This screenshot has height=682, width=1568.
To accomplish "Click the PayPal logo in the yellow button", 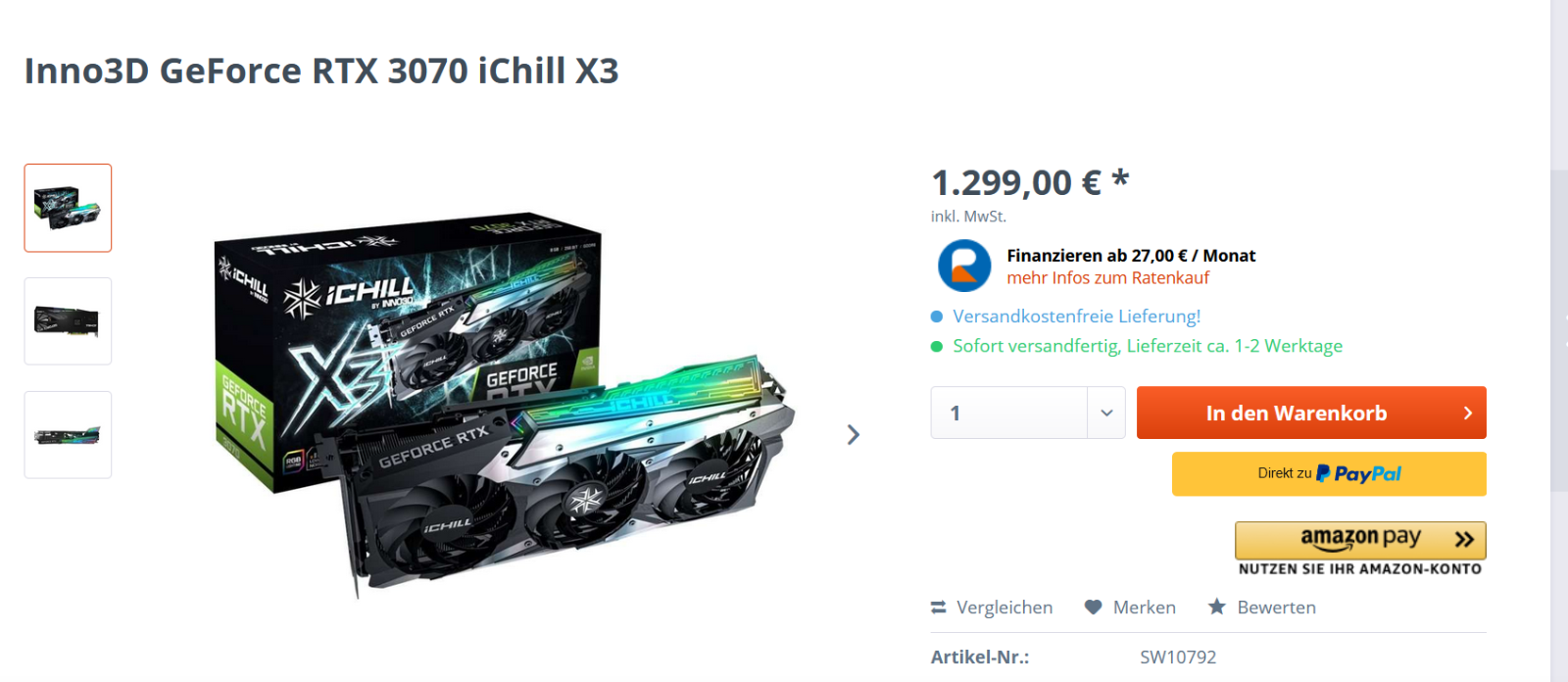I will pos(1358,474).
